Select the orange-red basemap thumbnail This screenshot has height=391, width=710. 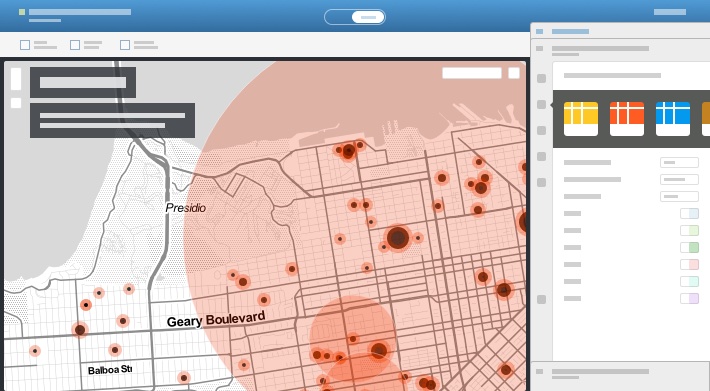pyautogui.click(x=627, y=119)
